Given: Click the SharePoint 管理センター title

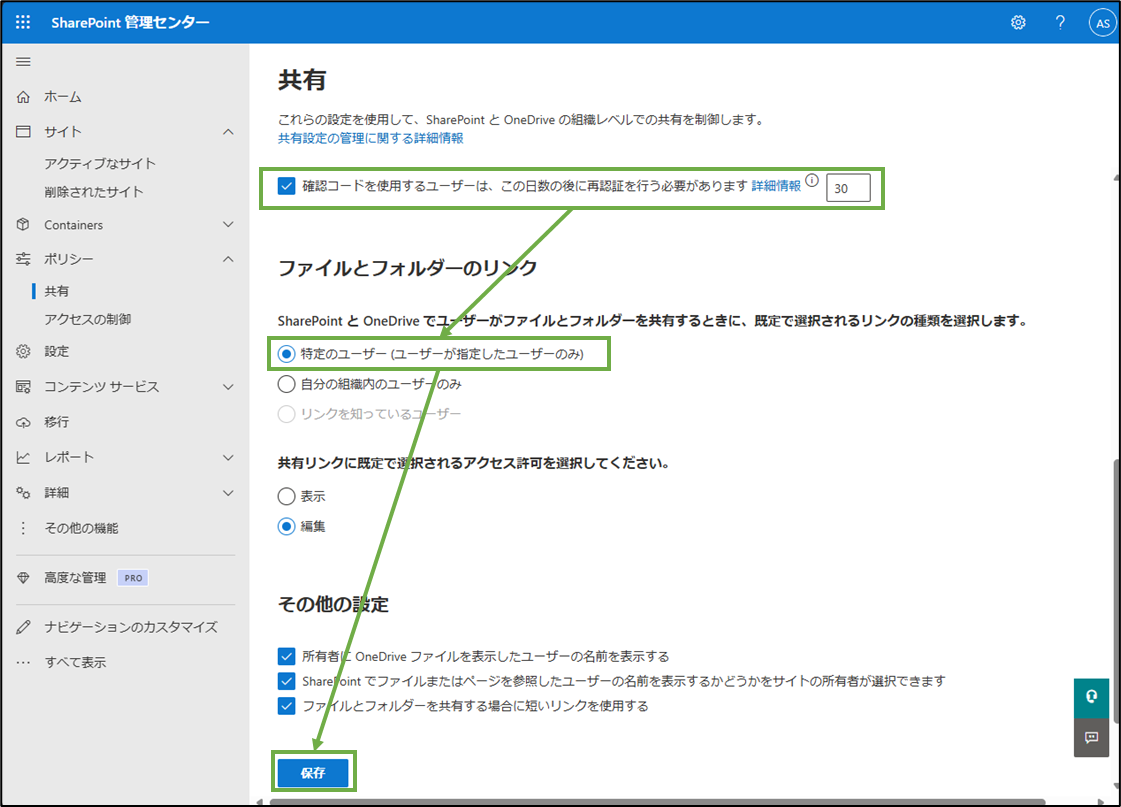Looking at the screenshot, I should pyautogui.click(x=130, y=22).
